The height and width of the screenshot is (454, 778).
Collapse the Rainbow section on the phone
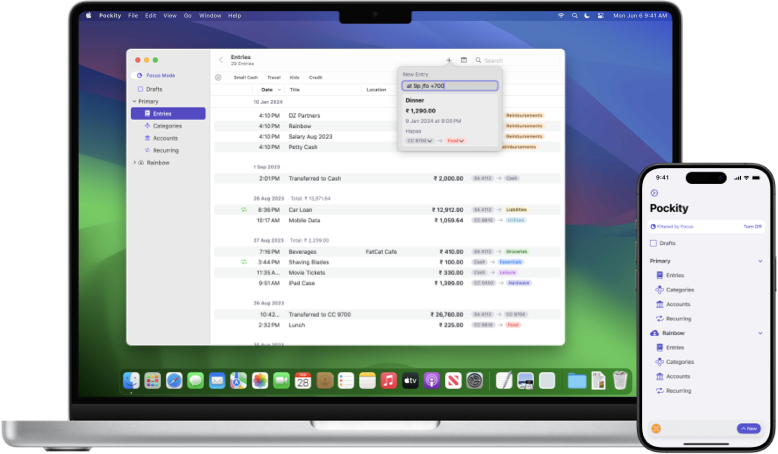point(760,333)
